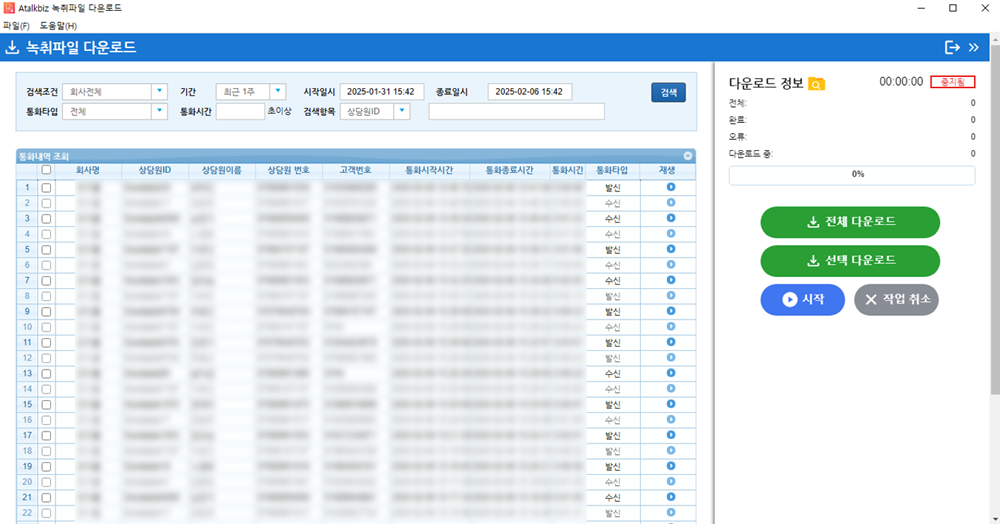Open the 검색조건 회사전체 dropdown
This screenshot has height=524, width=1000.
tap(159, 92)
